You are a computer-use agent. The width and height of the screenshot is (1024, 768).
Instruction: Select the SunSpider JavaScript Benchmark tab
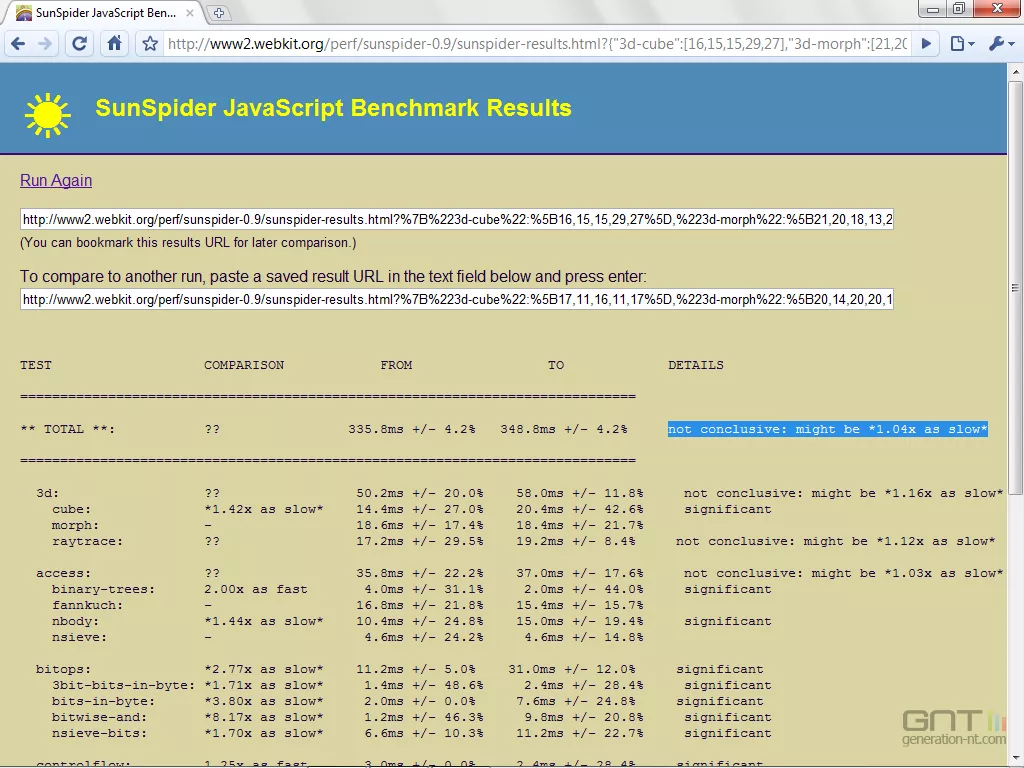104,12
